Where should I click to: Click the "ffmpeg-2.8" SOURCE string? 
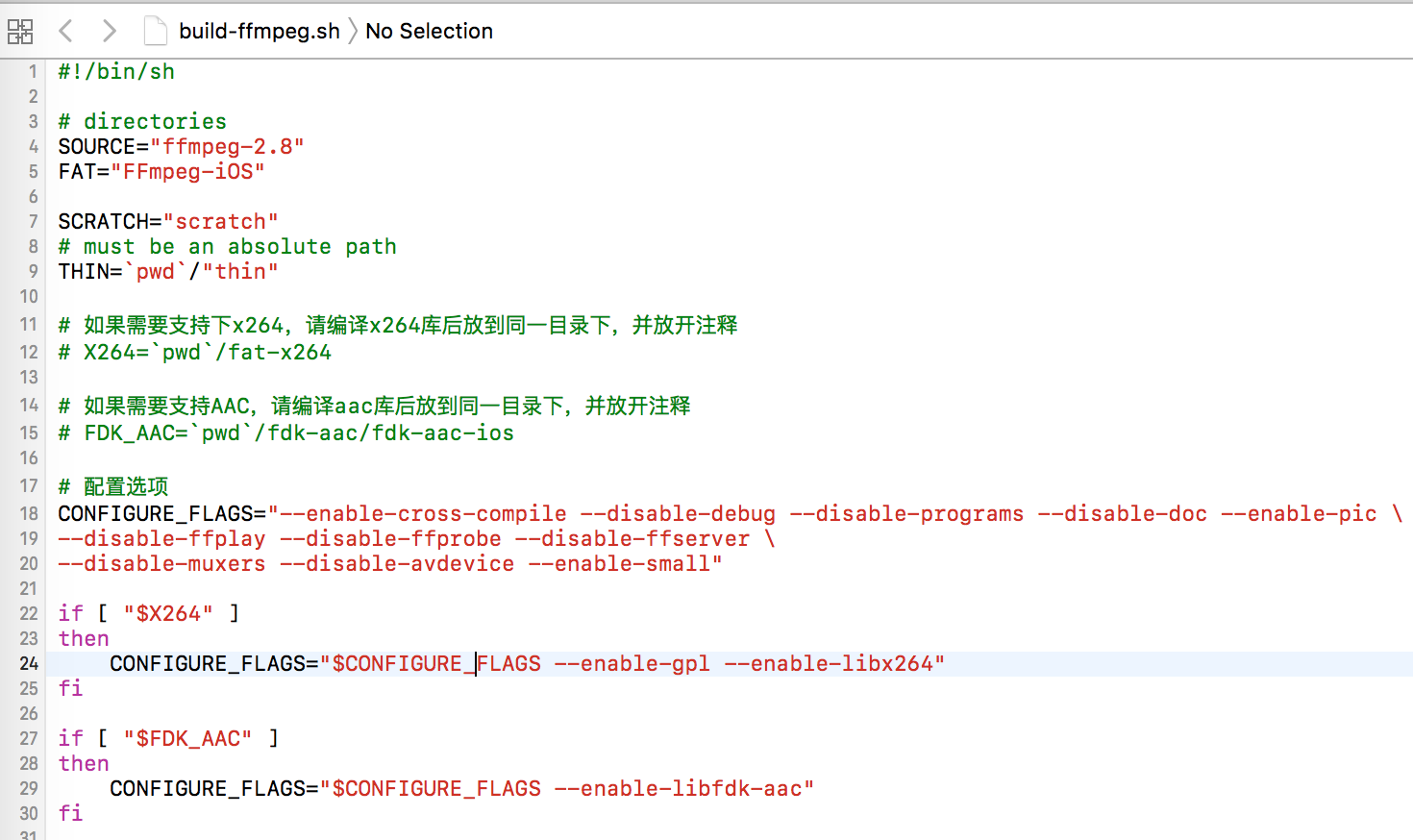coord(227,147)
